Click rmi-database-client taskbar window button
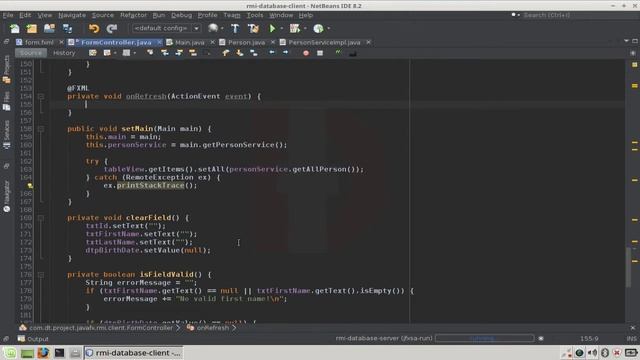Viewport: 640px width, 360px height. pyautogui.click(x=133, y=353)
